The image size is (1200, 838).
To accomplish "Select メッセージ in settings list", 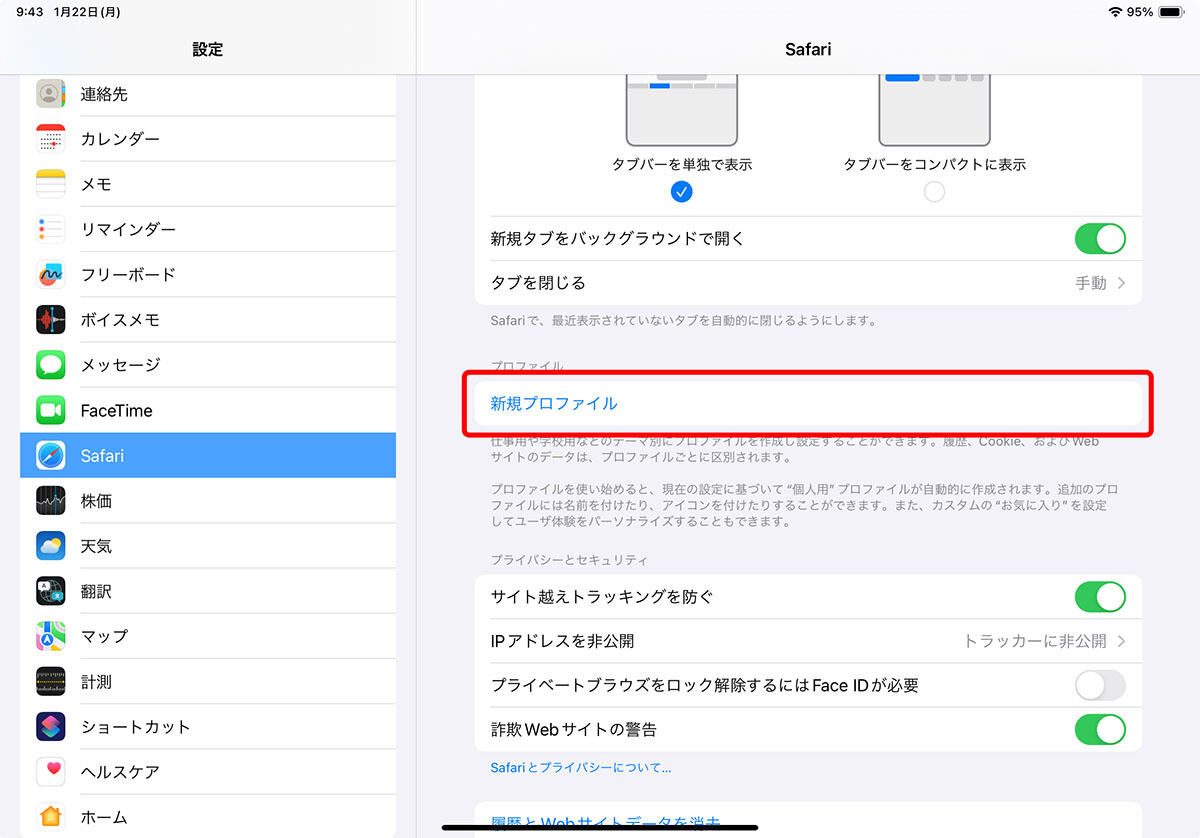I will pyautogui.click(x=208, y=365).
